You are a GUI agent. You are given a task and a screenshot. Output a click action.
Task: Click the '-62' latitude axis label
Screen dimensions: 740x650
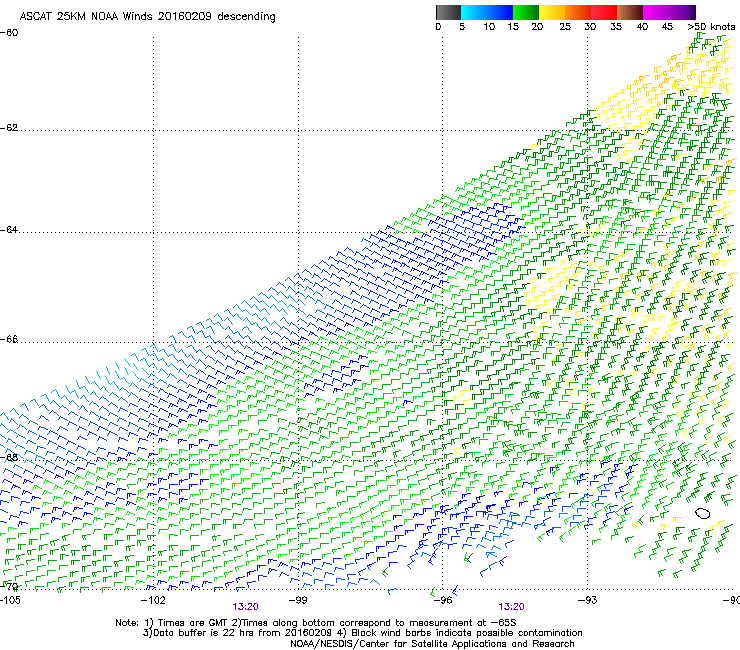[x=9, y=128]
